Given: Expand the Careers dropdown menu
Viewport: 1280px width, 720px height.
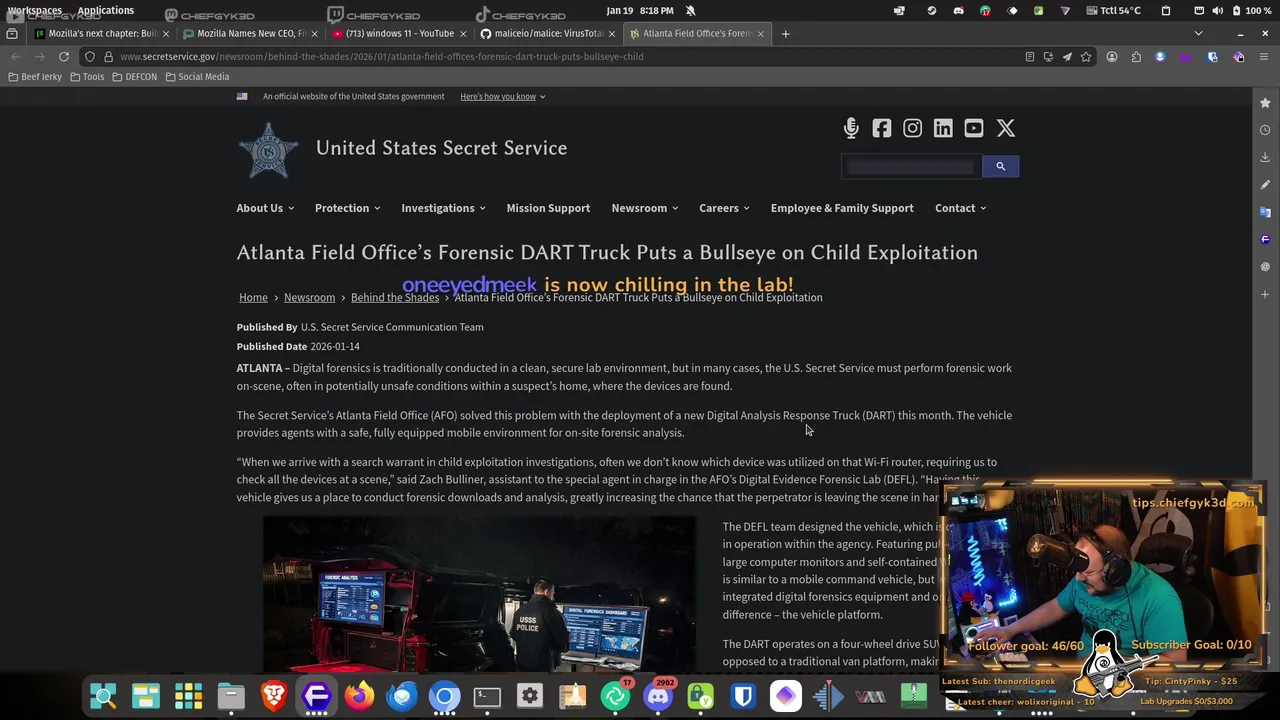Looking at the screenshot, I should (x=725, y=208).
